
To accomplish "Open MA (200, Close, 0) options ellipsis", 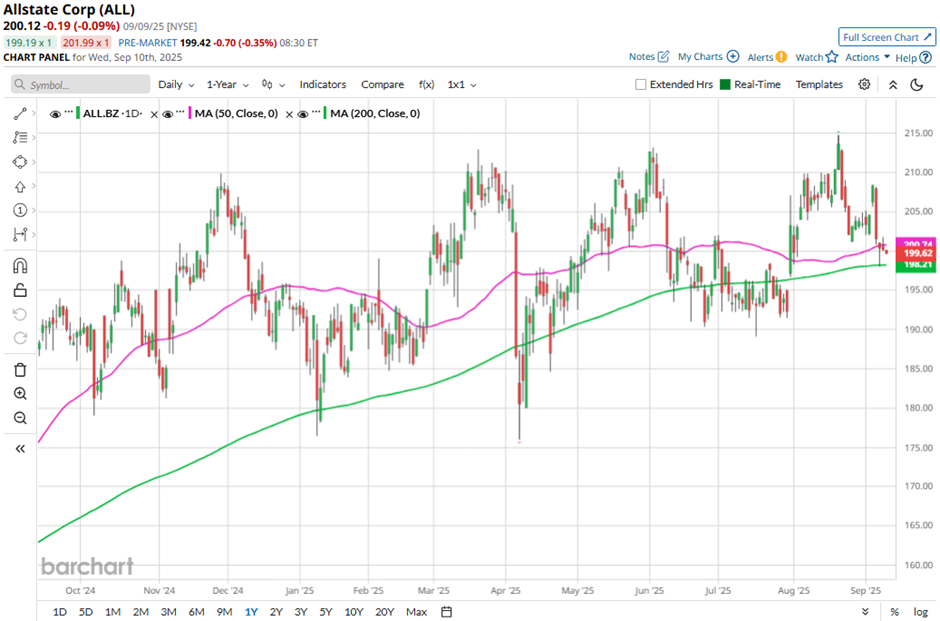I will coord(316,112).
